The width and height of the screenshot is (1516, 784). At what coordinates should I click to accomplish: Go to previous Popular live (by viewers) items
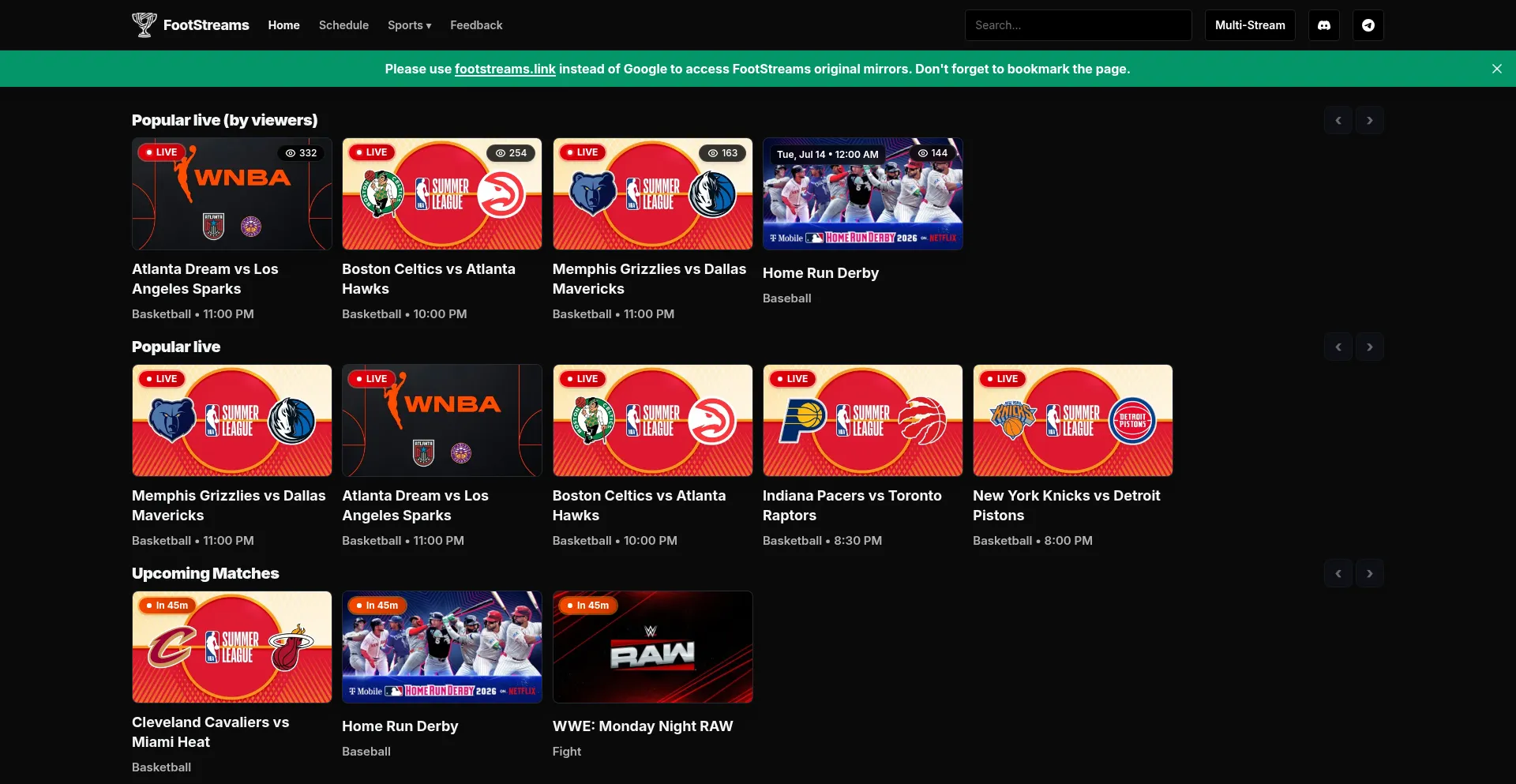coord(1338,121)
